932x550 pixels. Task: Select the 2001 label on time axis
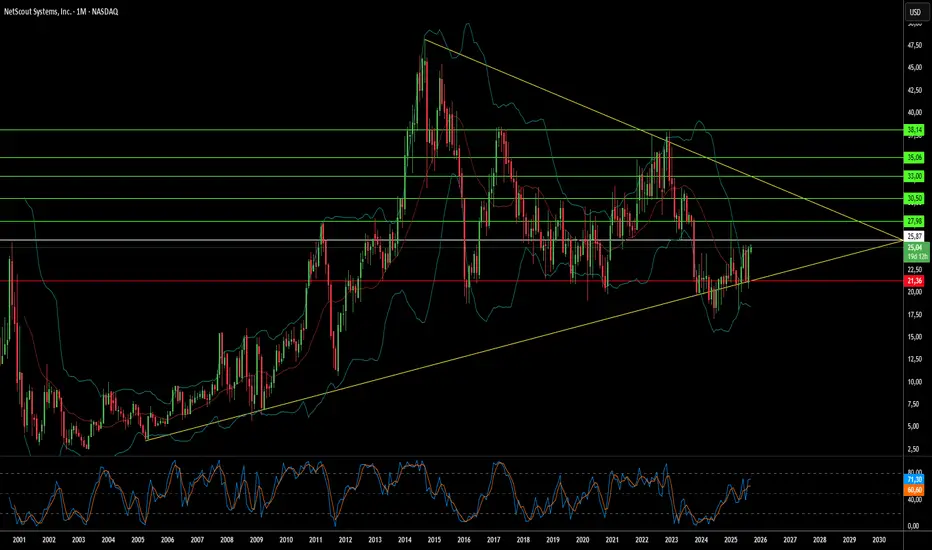tap(19, 540)
